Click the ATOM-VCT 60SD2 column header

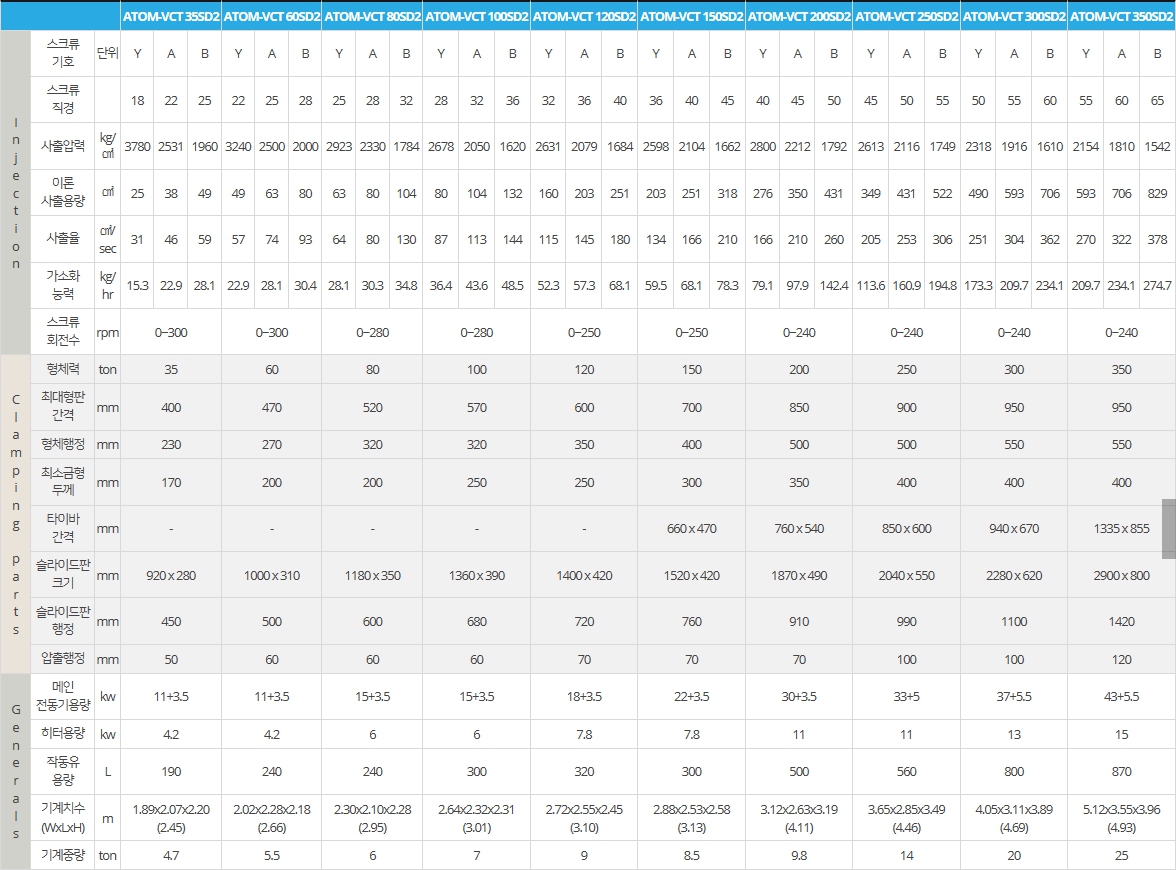pos(272,16)
